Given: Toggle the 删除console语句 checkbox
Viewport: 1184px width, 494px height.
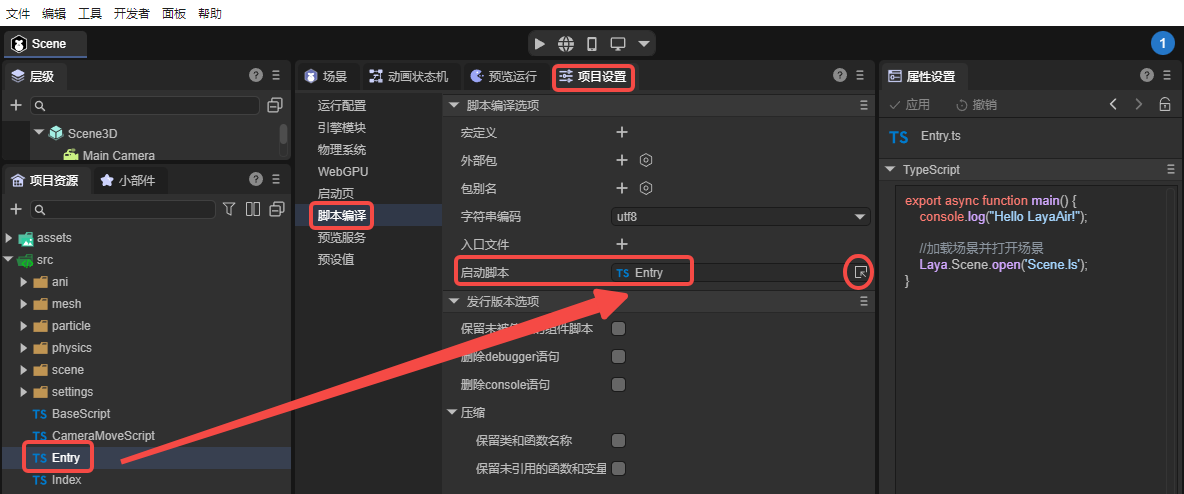Looking at the screenshot, I should 618,385.
